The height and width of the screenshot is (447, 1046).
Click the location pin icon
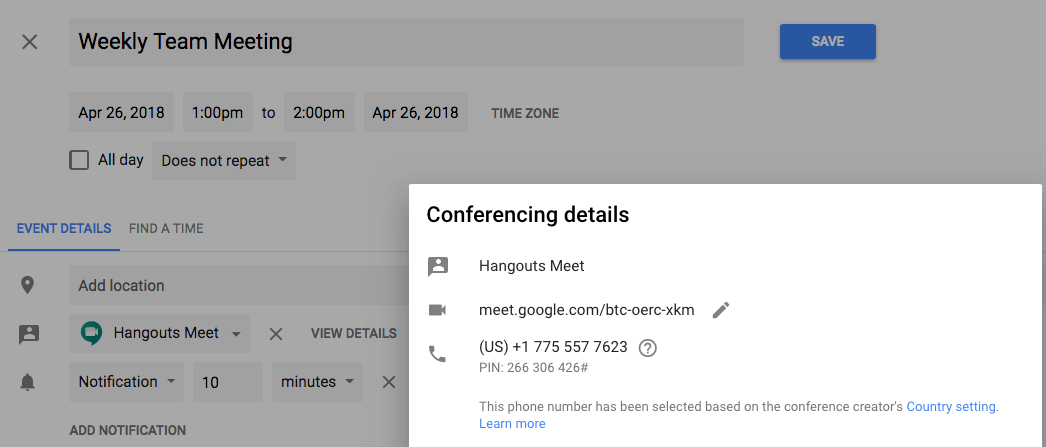pos(27,286)
